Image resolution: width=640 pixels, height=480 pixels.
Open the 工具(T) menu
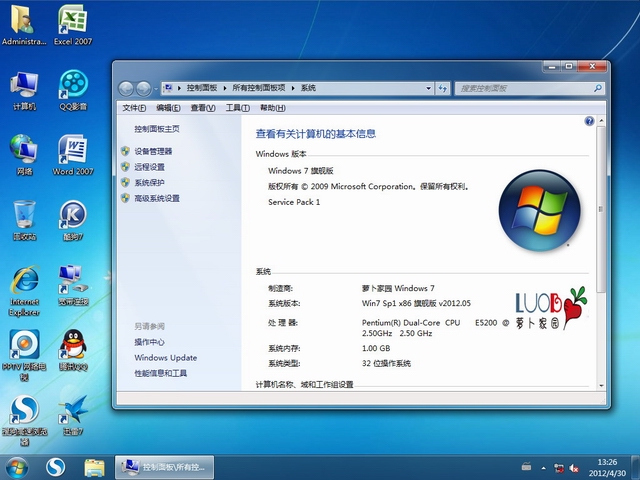pos(238,108)
